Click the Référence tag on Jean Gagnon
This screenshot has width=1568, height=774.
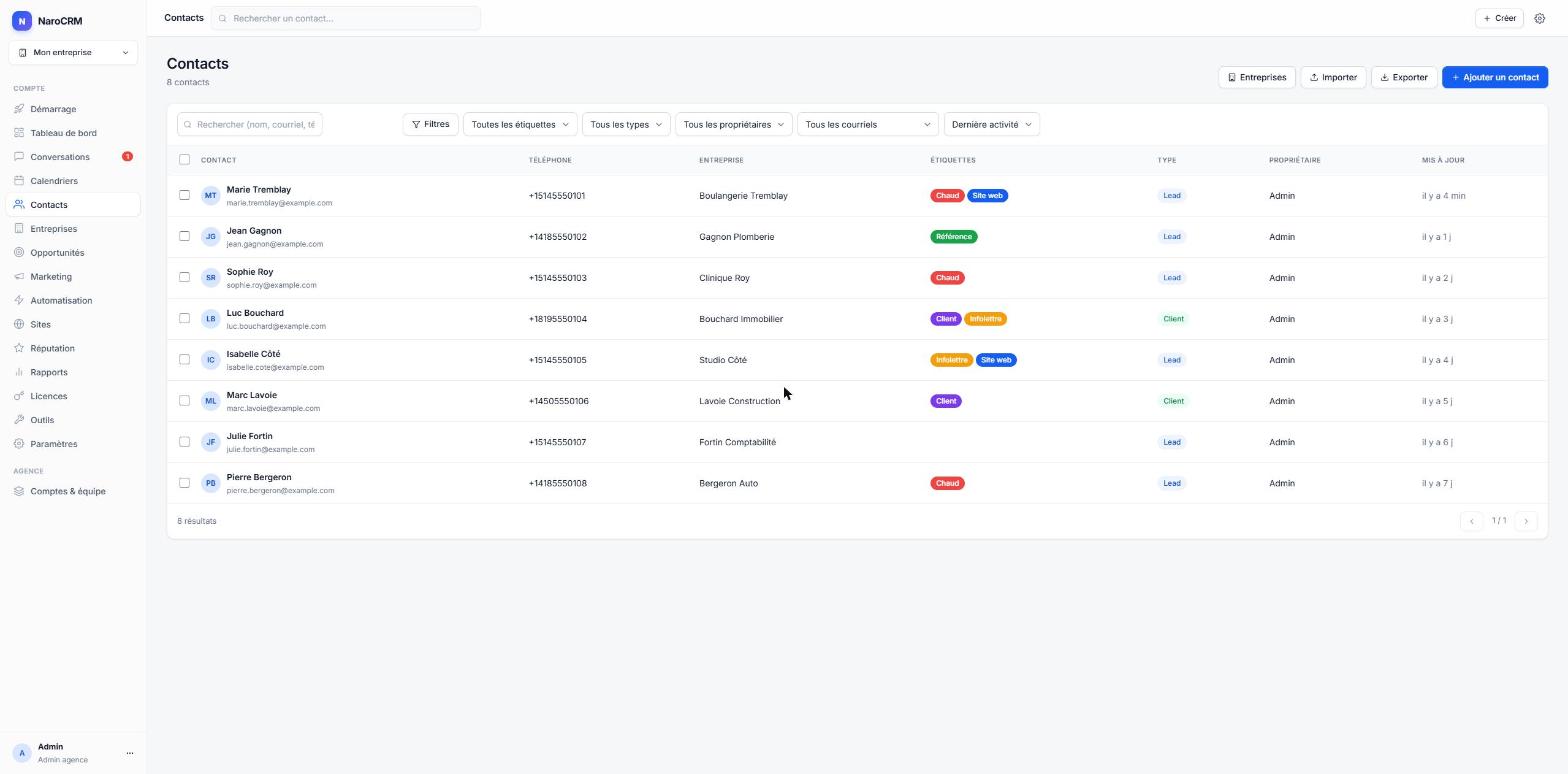click(954, 237)
